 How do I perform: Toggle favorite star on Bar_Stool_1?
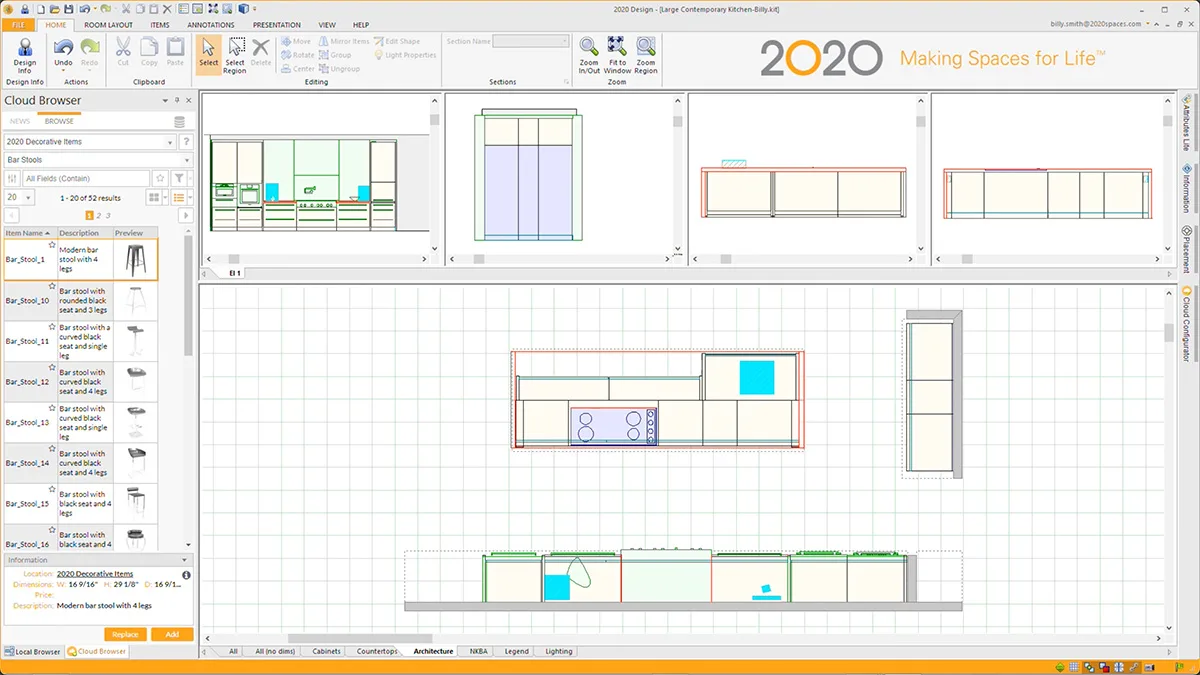tap(51, 245)
